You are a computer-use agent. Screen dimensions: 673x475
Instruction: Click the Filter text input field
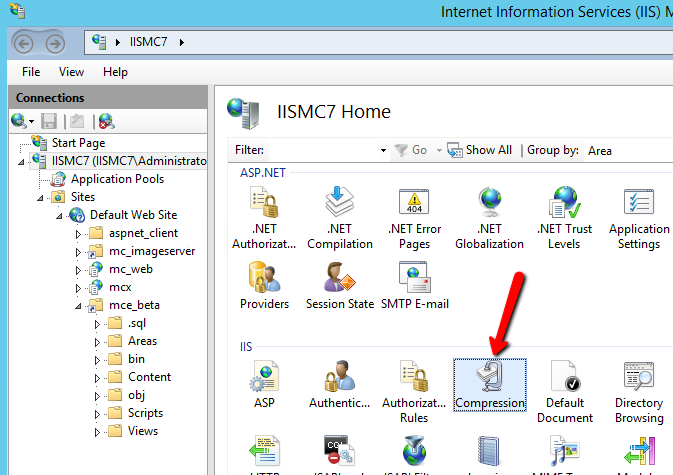(322, 150)
